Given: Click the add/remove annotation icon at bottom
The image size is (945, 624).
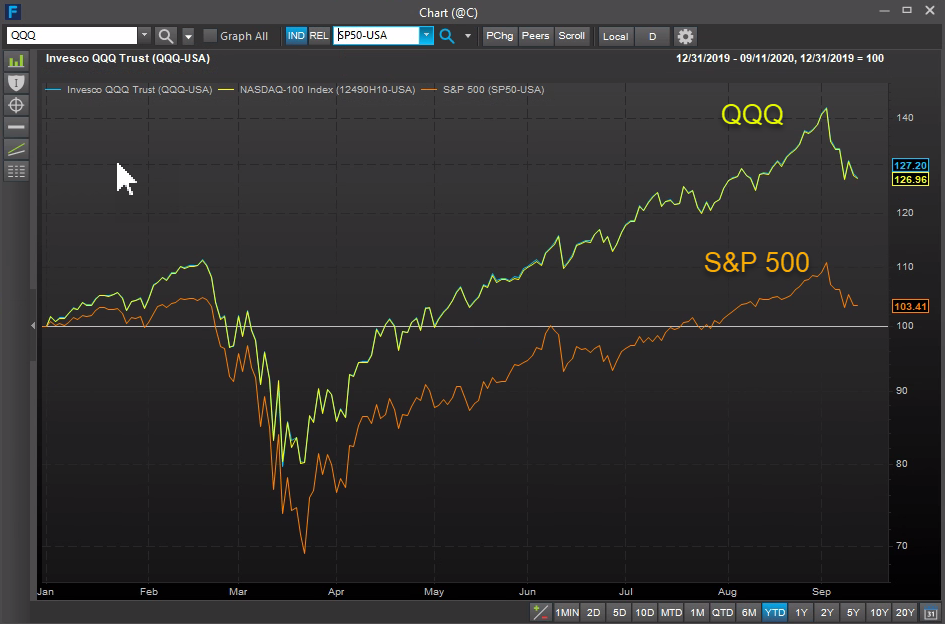Looking at the screenshot, I should click(x=541, y=613).
